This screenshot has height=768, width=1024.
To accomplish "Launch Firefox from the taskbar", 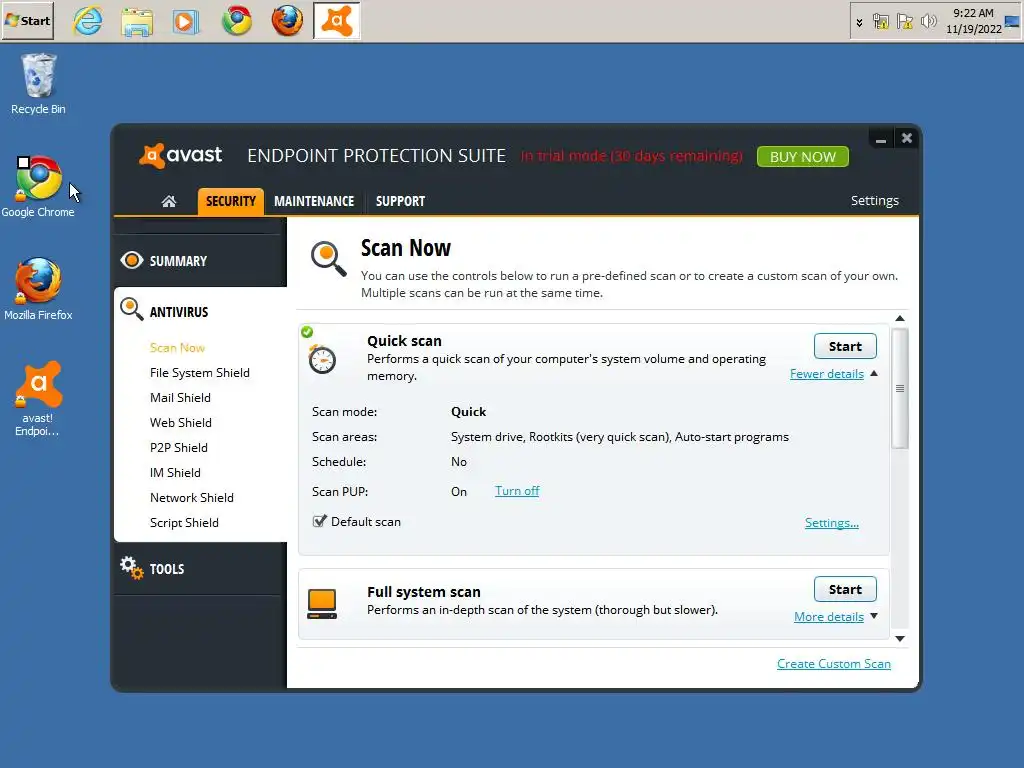I will (287, 21).
